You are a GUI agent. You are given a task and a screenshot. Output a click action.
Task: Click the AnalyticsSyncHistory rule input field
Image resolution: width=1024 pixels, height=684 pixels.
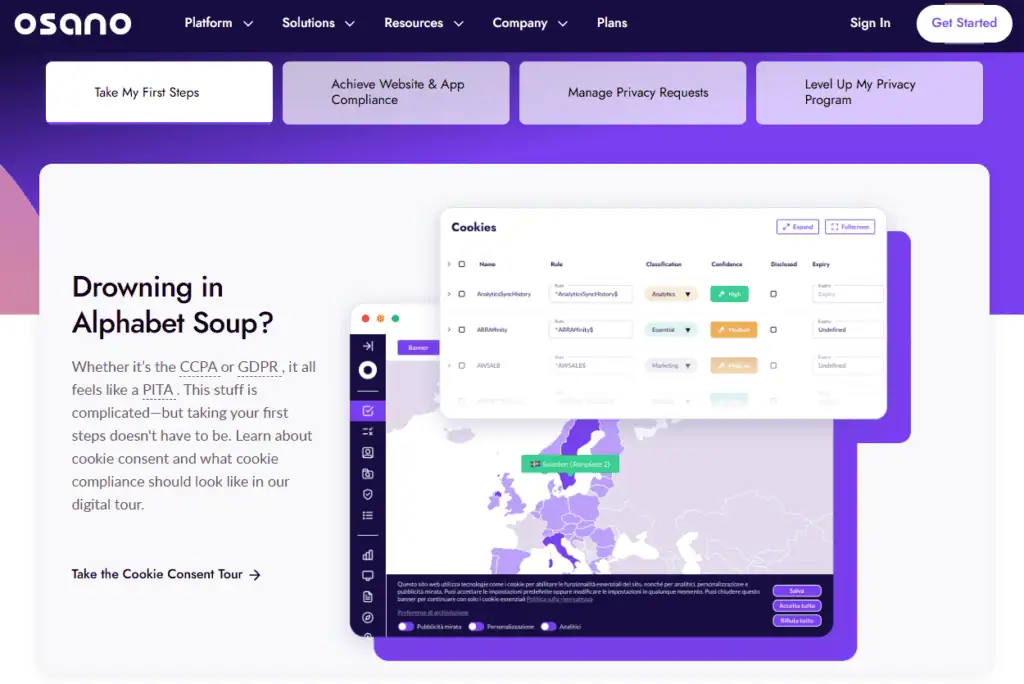pyautogui.click(x=591, y=294)
